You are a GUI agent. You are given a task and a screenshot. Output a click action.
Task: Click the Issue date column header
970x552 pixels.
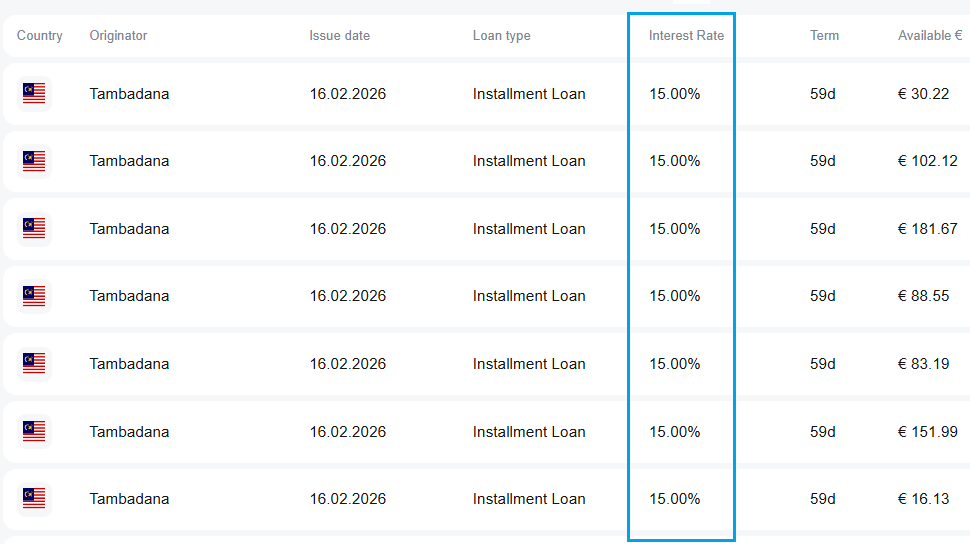339,36
